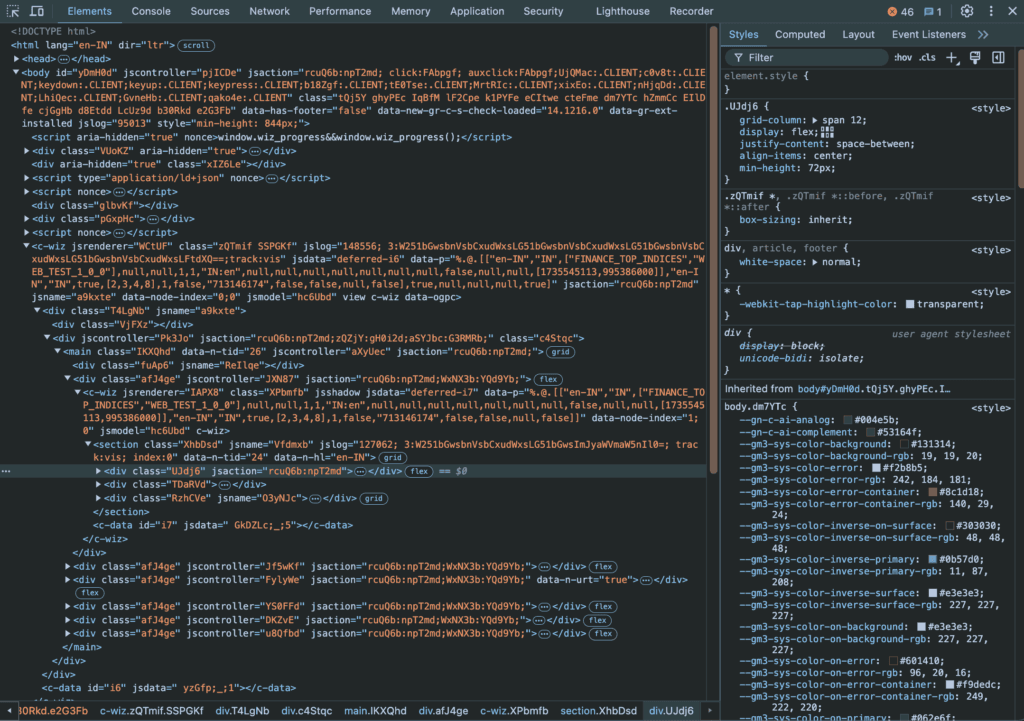
Task: Select c-data id i7 element row
Action: coord(222,525)
